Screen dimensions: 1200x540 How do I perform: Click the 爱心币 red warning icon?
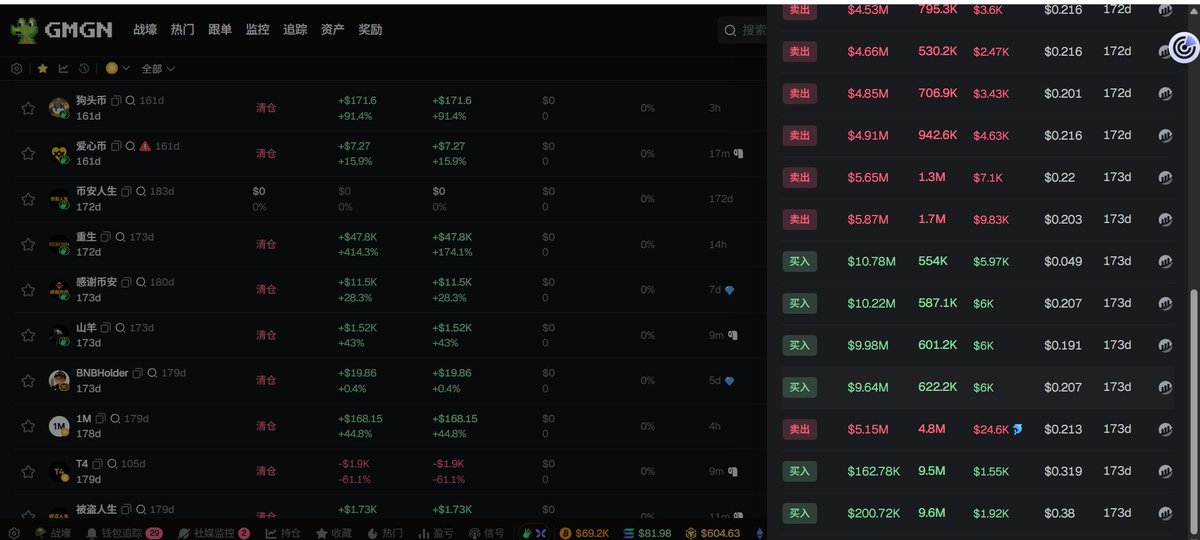click(x=145, y=146)
